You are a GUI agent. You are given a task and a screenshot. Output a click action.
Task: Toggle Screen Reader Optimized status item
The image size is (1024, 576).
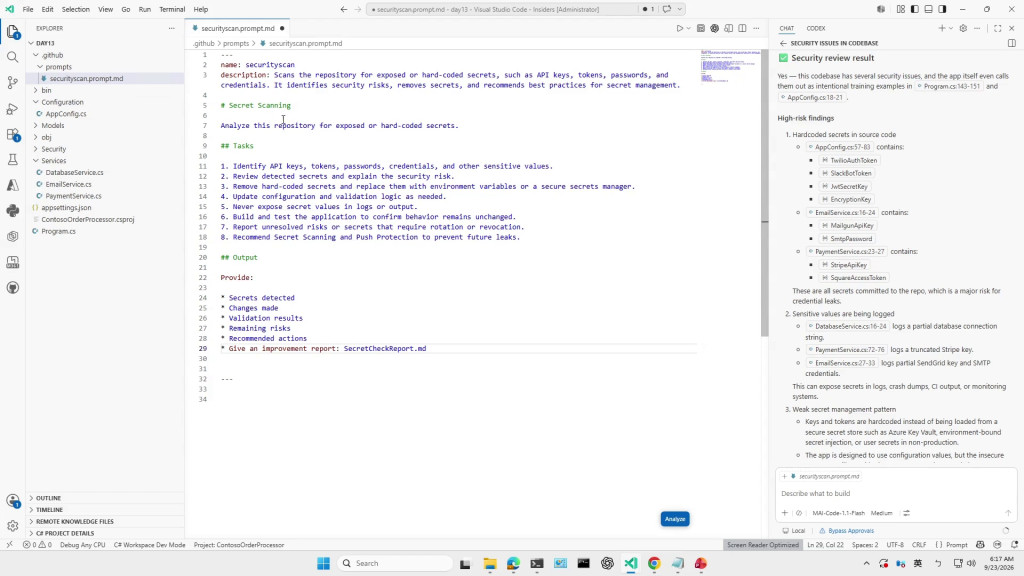click(x=763, y=545)
